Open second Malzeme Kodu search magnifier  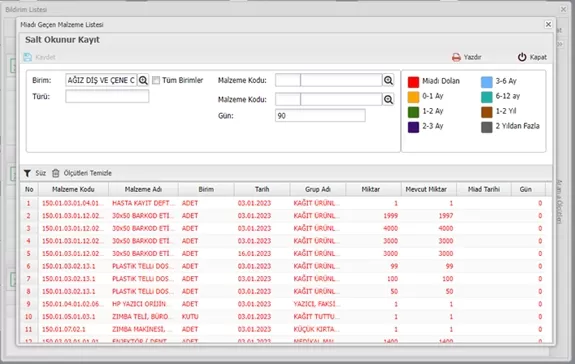click(388, 99)
